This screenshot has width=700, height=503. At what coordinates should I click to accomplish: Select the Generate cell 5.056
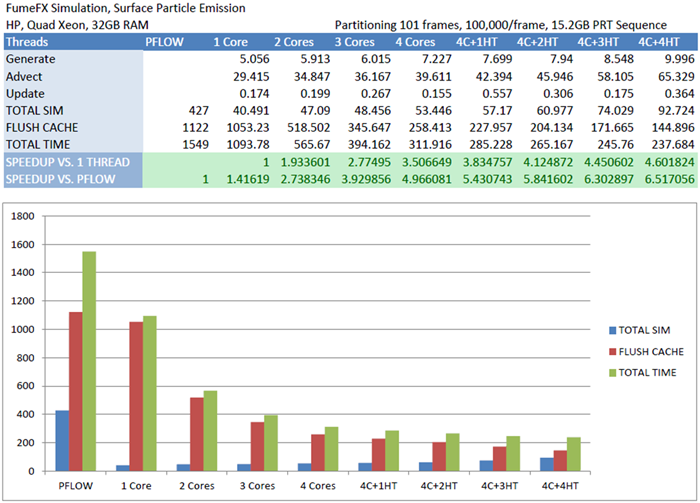click(254, 59)
